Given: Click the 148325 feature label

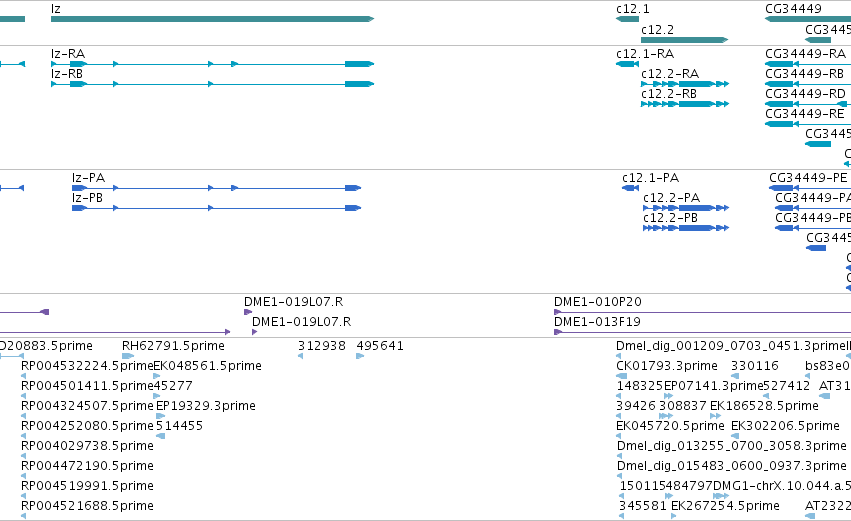Looking at the screenshot, I should pyautogui.click(x=640, y=386).
